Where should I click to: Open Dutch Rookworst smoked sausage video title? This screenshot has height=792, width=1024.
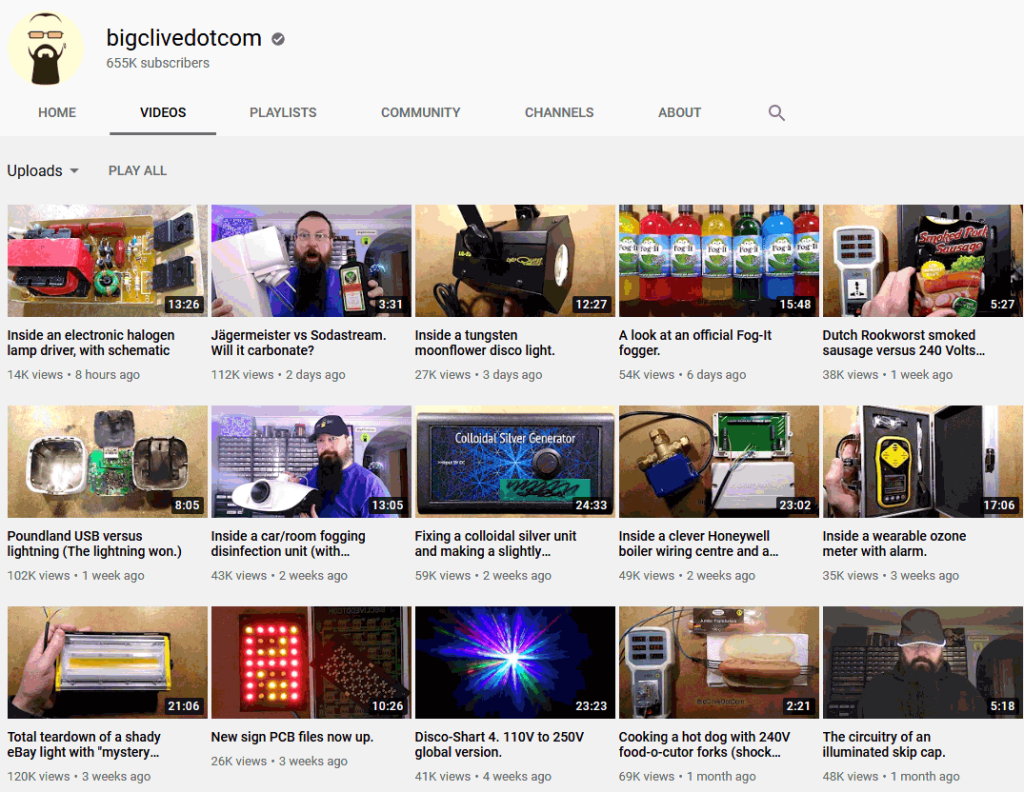pos(904,343)
